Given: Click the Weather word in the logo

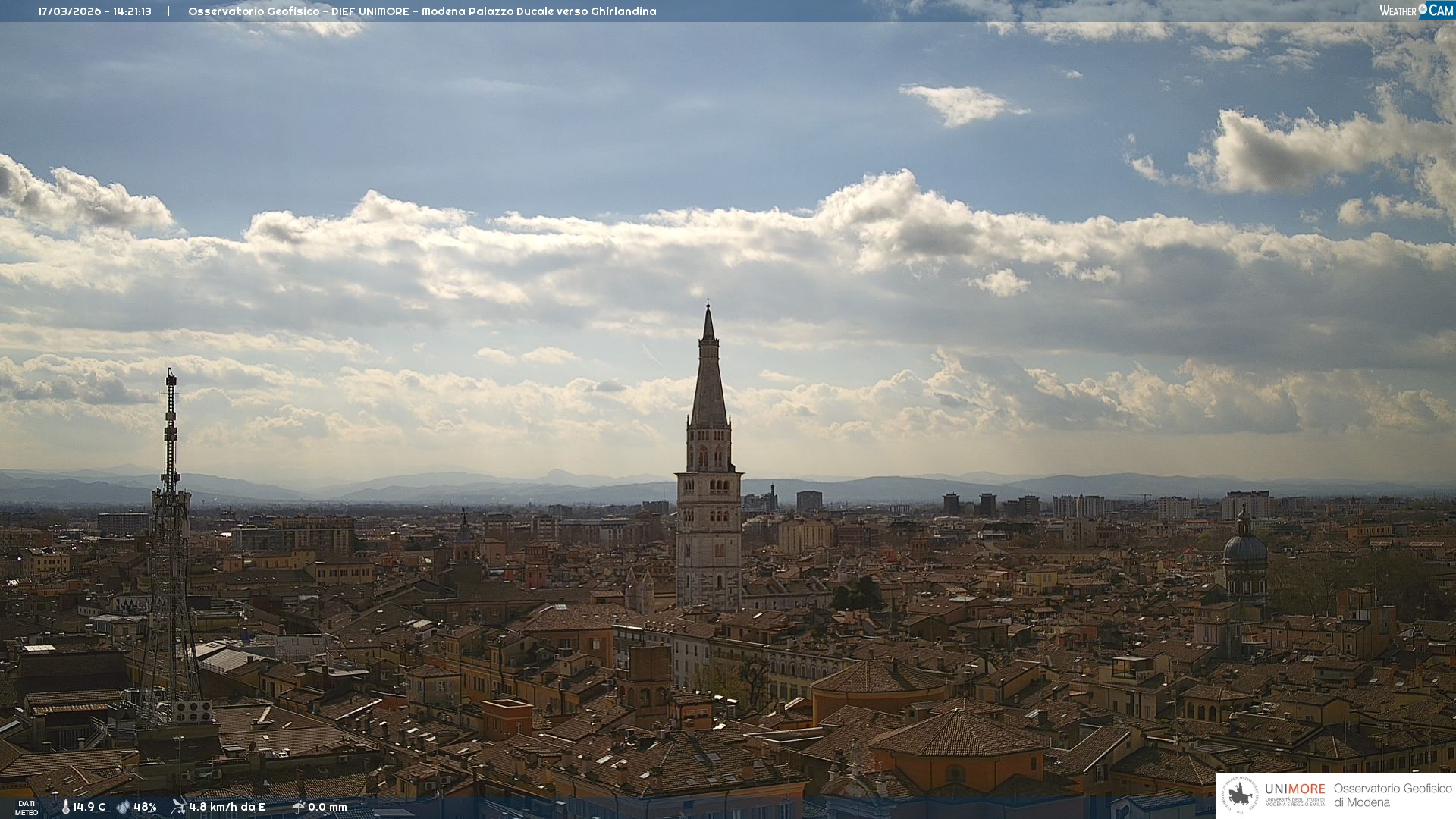Looking at the screenshot, I should click(x=1398, y=11).
